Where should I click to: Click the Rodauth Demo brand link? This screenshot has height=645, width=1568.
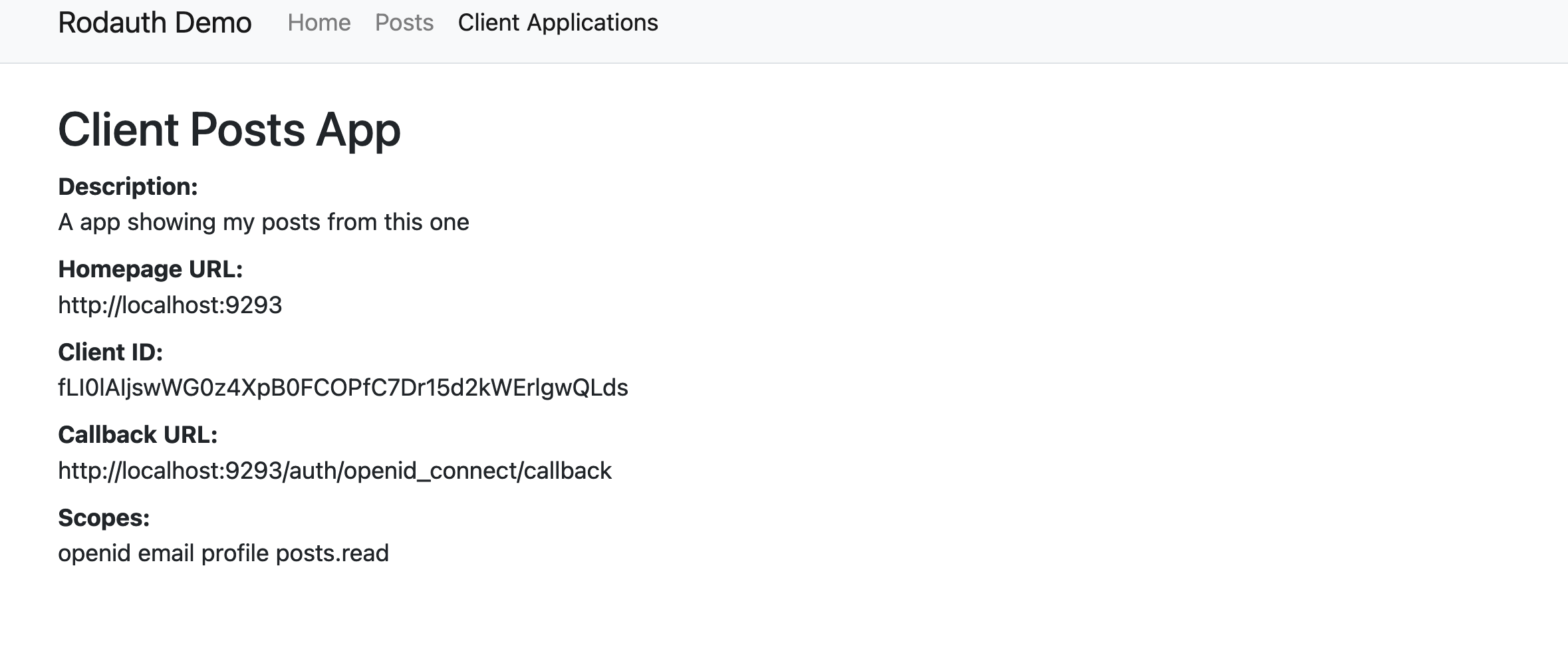click(x=154, y=23)
